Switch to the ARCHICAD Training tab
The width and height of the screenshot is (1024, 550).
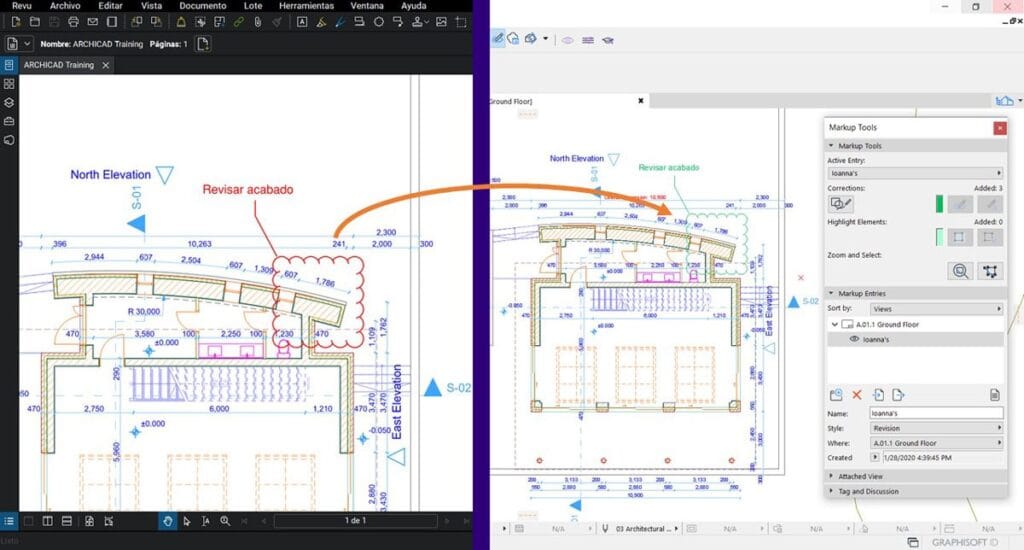59,65
